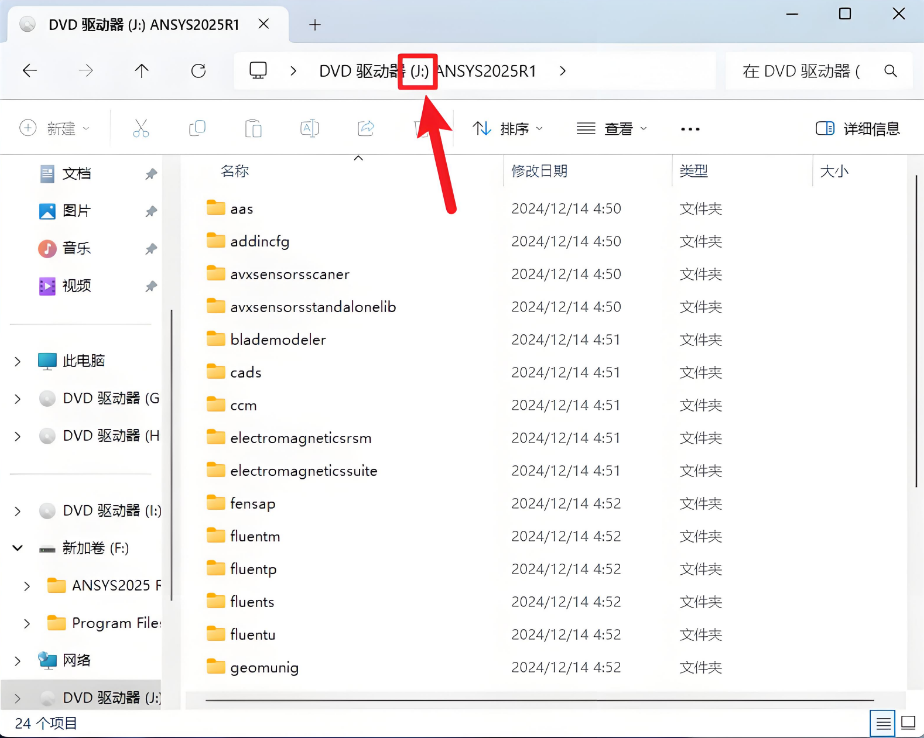This screenshot has width=924, height=738.
Task: Click the Paste clipboard icon
Action: [x=253, y=128]
